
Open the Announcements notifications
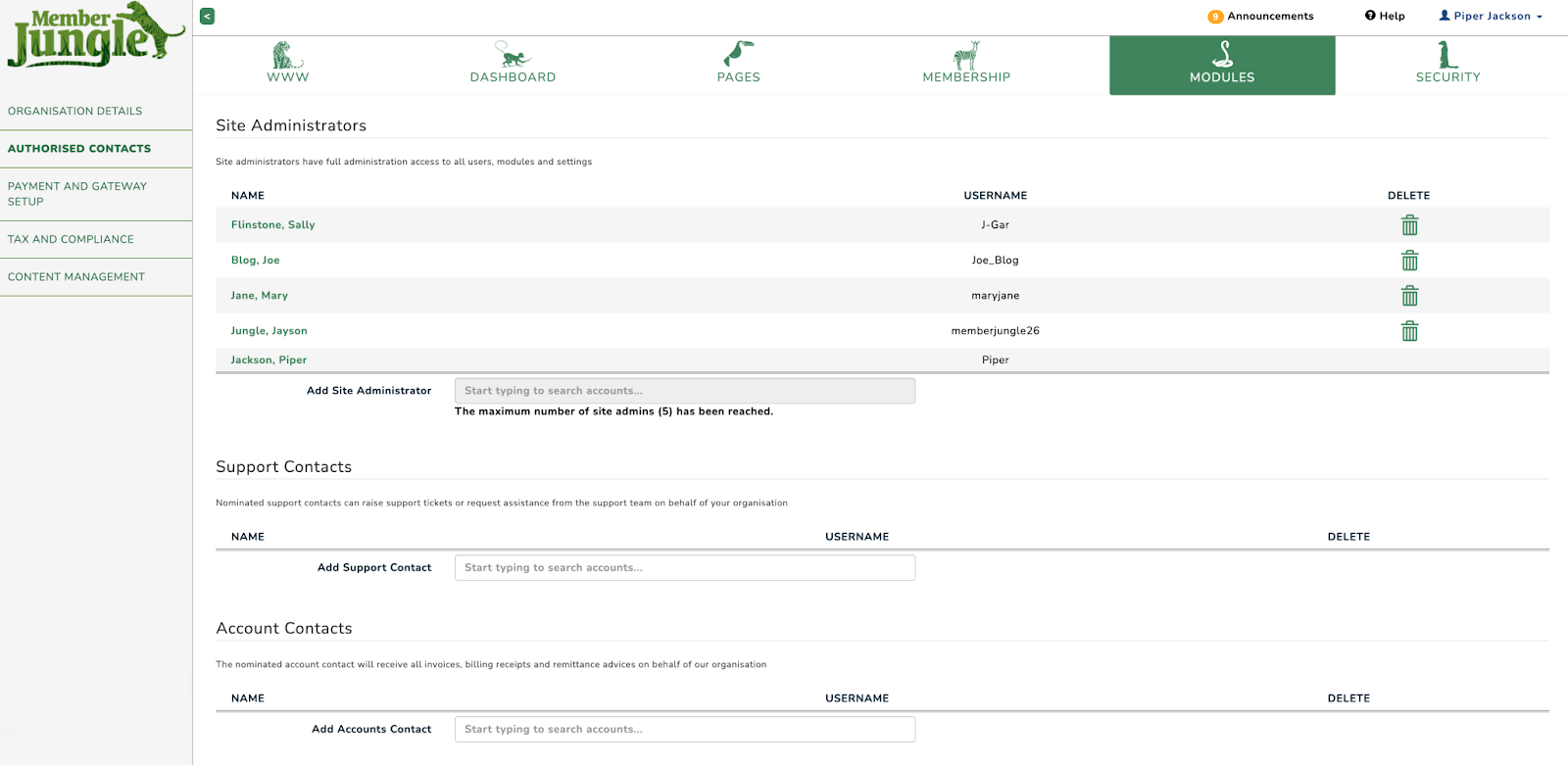click(1261, 17)
